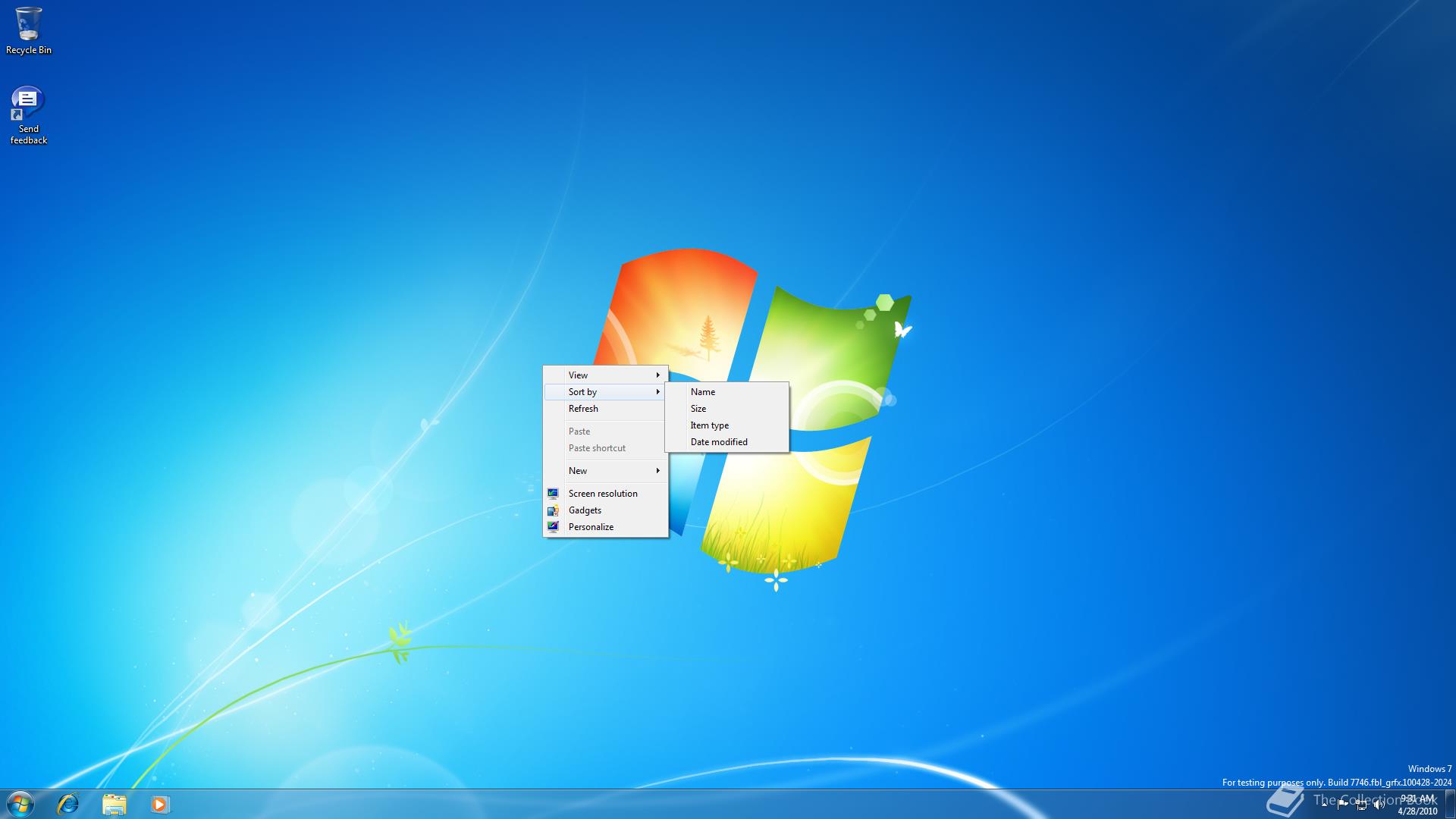Select the Send feedback desktop shortcut

tap(29, 115)
